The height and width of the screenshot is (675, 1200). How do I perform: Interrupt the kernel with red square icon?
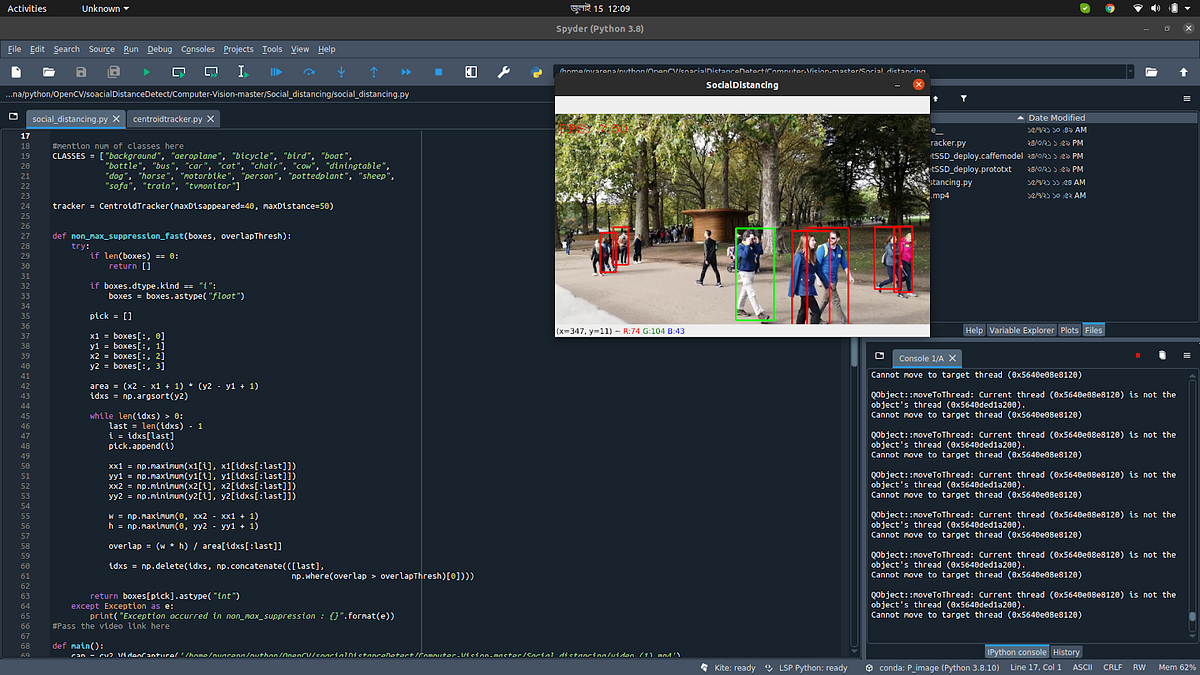(x=1138, y=355)
